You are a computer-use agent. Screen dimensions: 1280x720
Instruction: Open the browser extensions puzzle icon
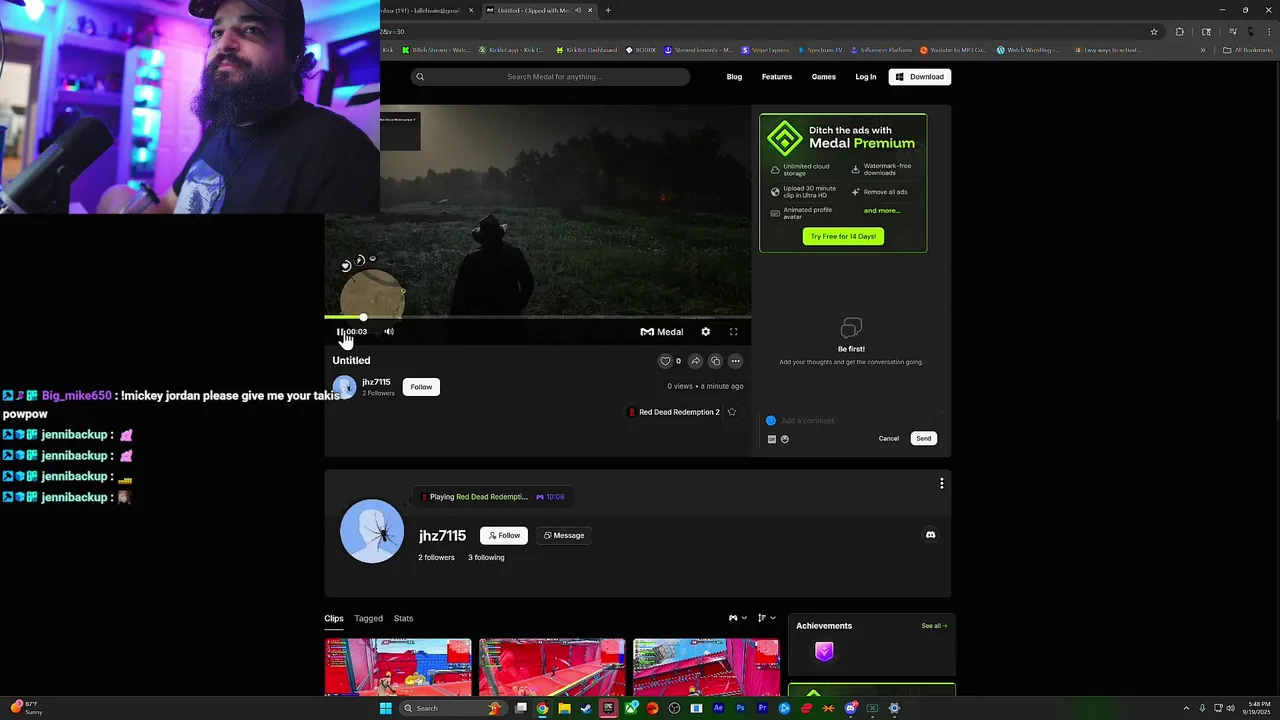pos(1179,32)
